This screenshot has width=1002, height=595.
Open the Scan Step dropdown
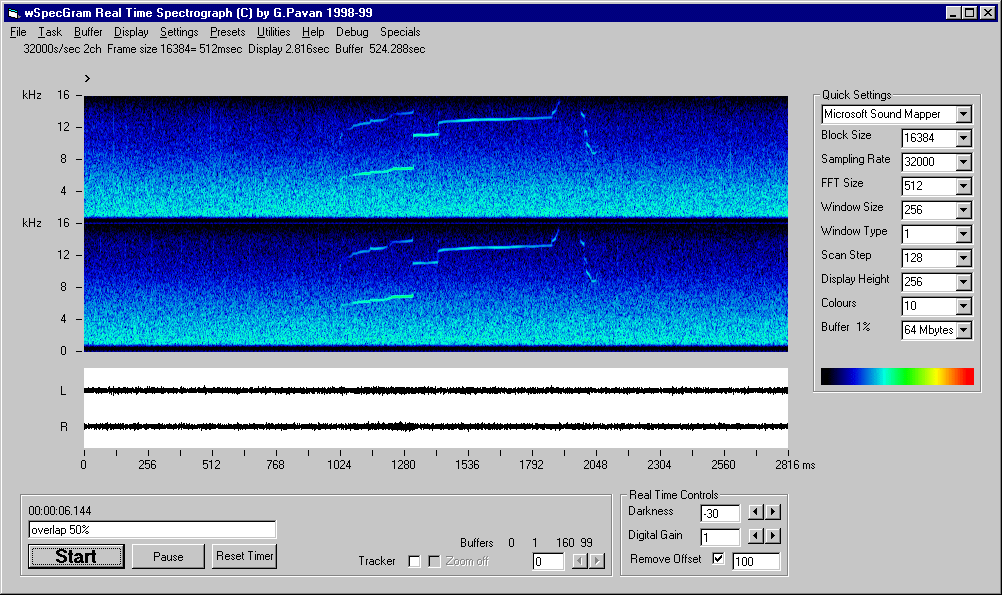[964, 258]
